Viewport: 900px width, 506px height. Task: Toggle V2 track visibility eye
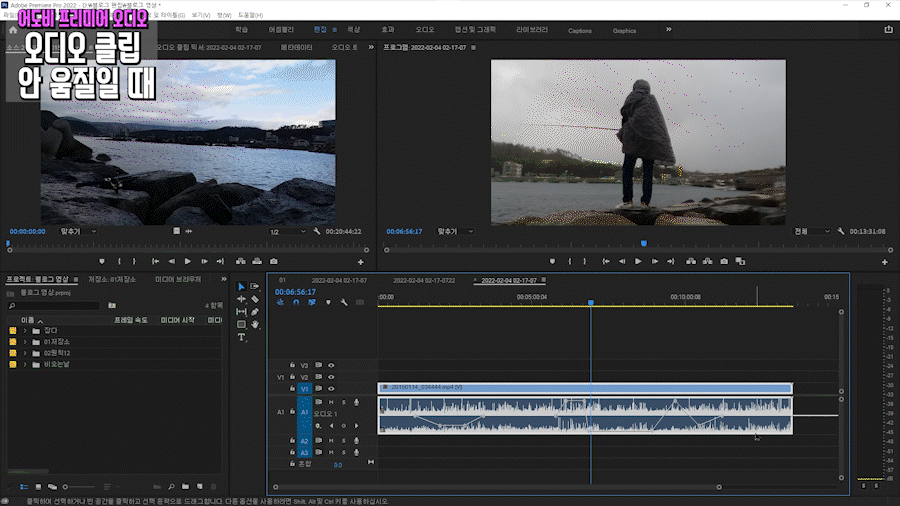point(331,377)
